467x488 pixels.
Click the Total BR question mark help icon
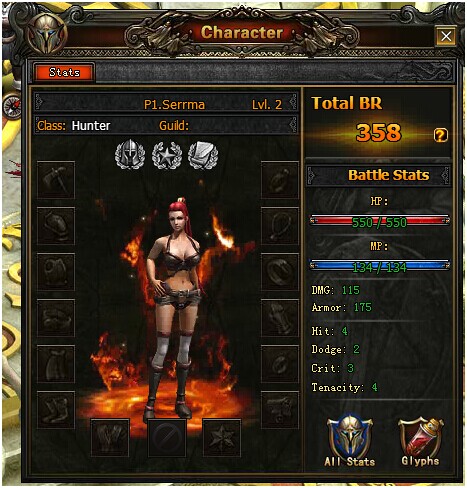pyautogui.click(x=440, y=135)
